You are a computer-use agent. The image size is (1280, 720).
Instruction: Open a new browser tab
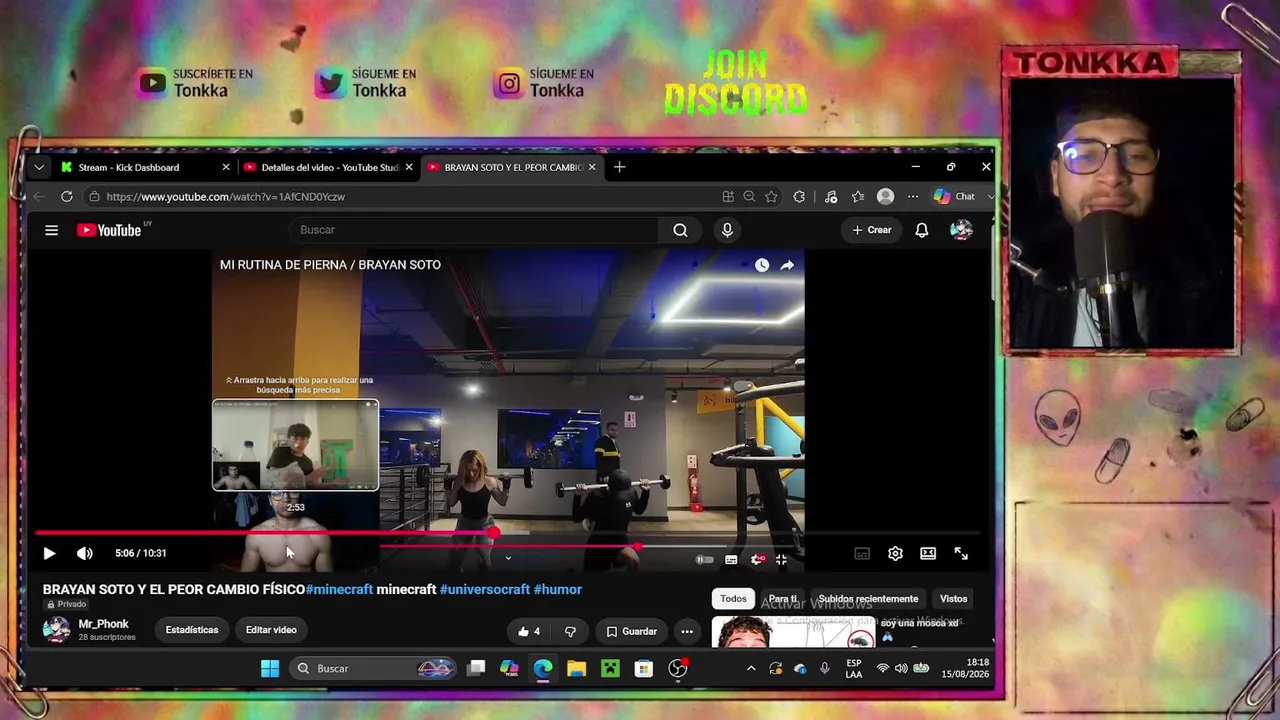pyautogui.click(x=620, y=167)
